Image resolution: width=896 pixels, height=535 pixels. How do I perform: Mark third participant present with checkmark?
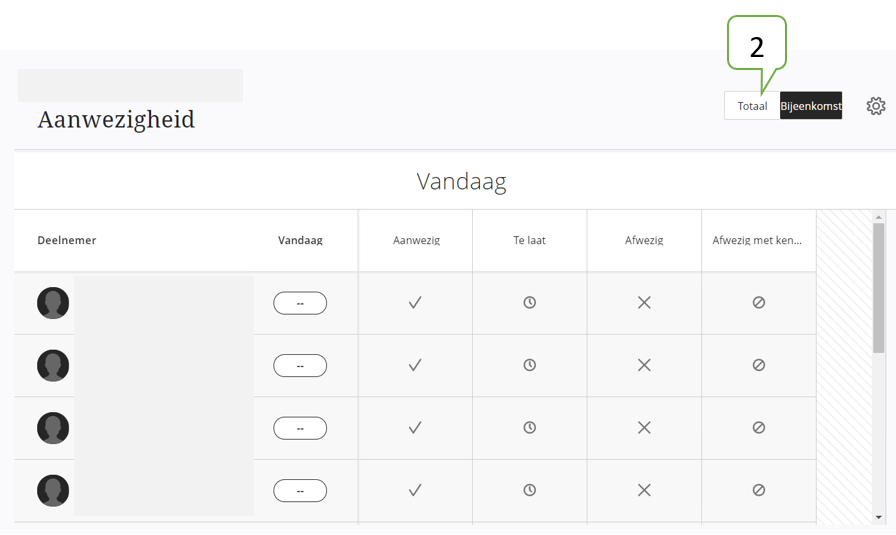[x=415, y=427]
